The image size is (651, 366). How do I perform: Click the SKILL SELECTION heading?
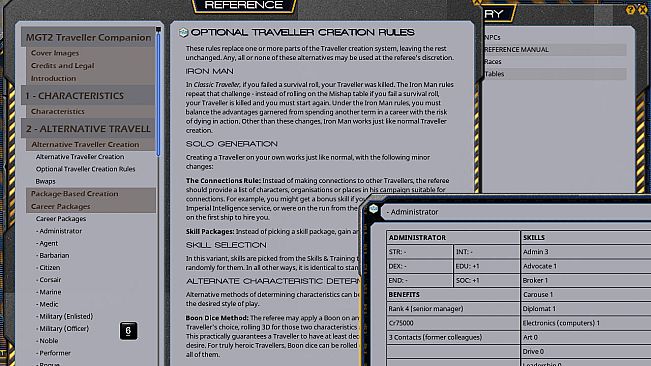(x=226, y=245)
